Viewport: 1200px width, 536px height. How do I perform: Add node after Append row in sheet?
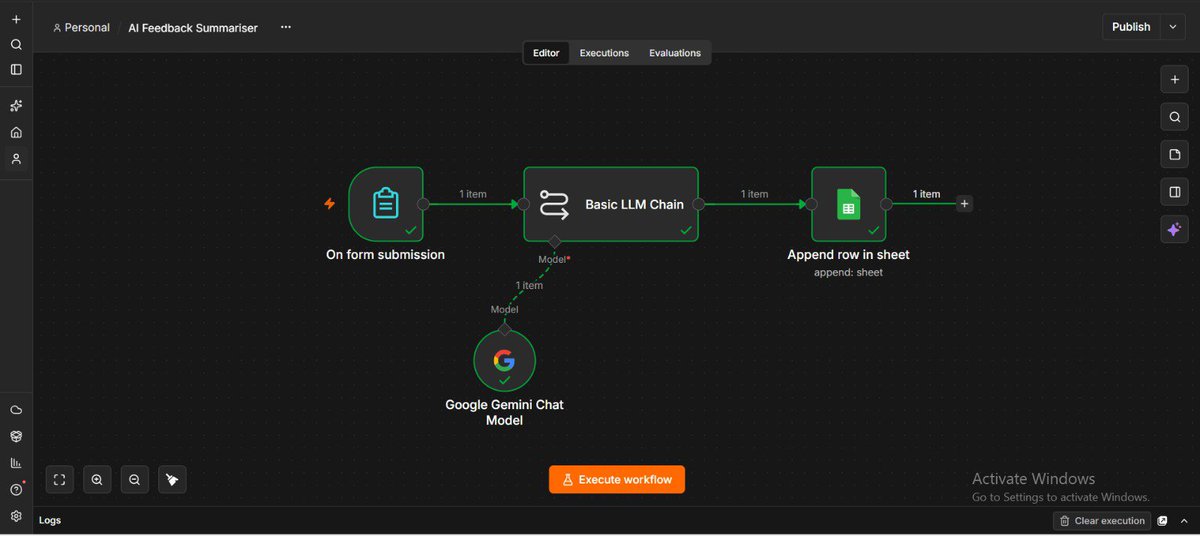click(964, 204)
